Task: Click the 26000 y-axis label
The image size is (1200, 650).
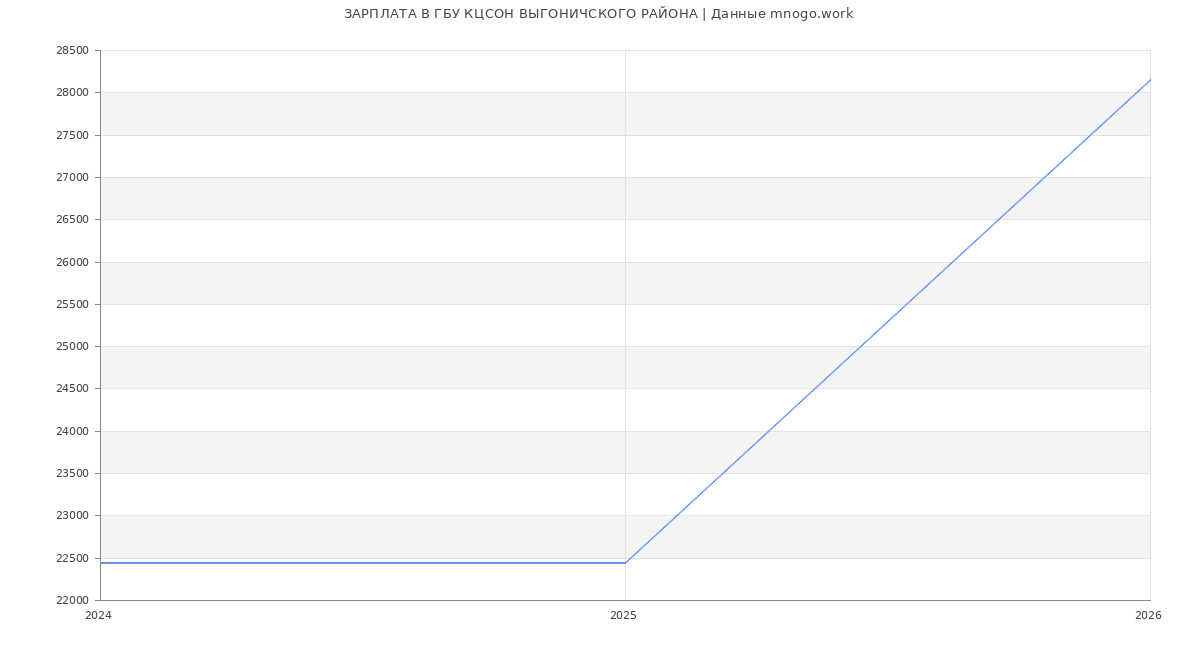Action: (x=72, y=262)
